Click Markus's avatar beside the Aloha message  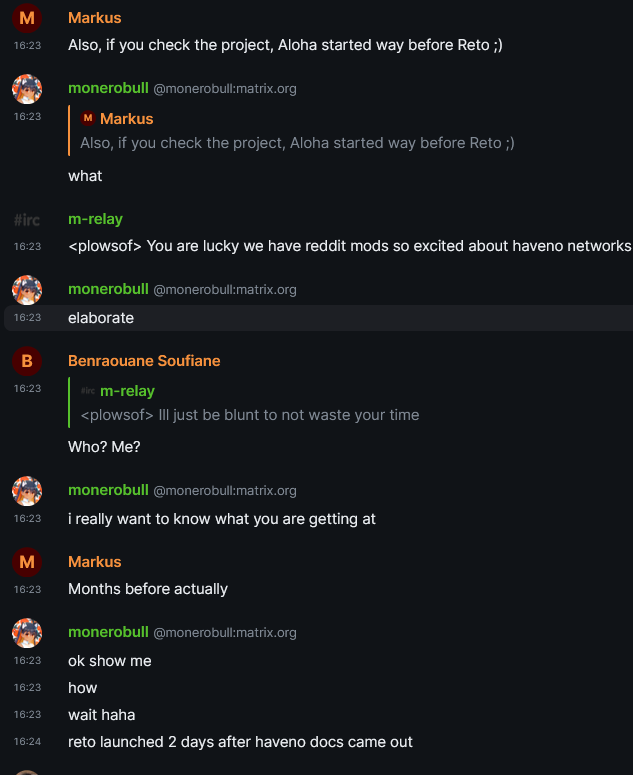pyautogui.click(x=27, y=18)
